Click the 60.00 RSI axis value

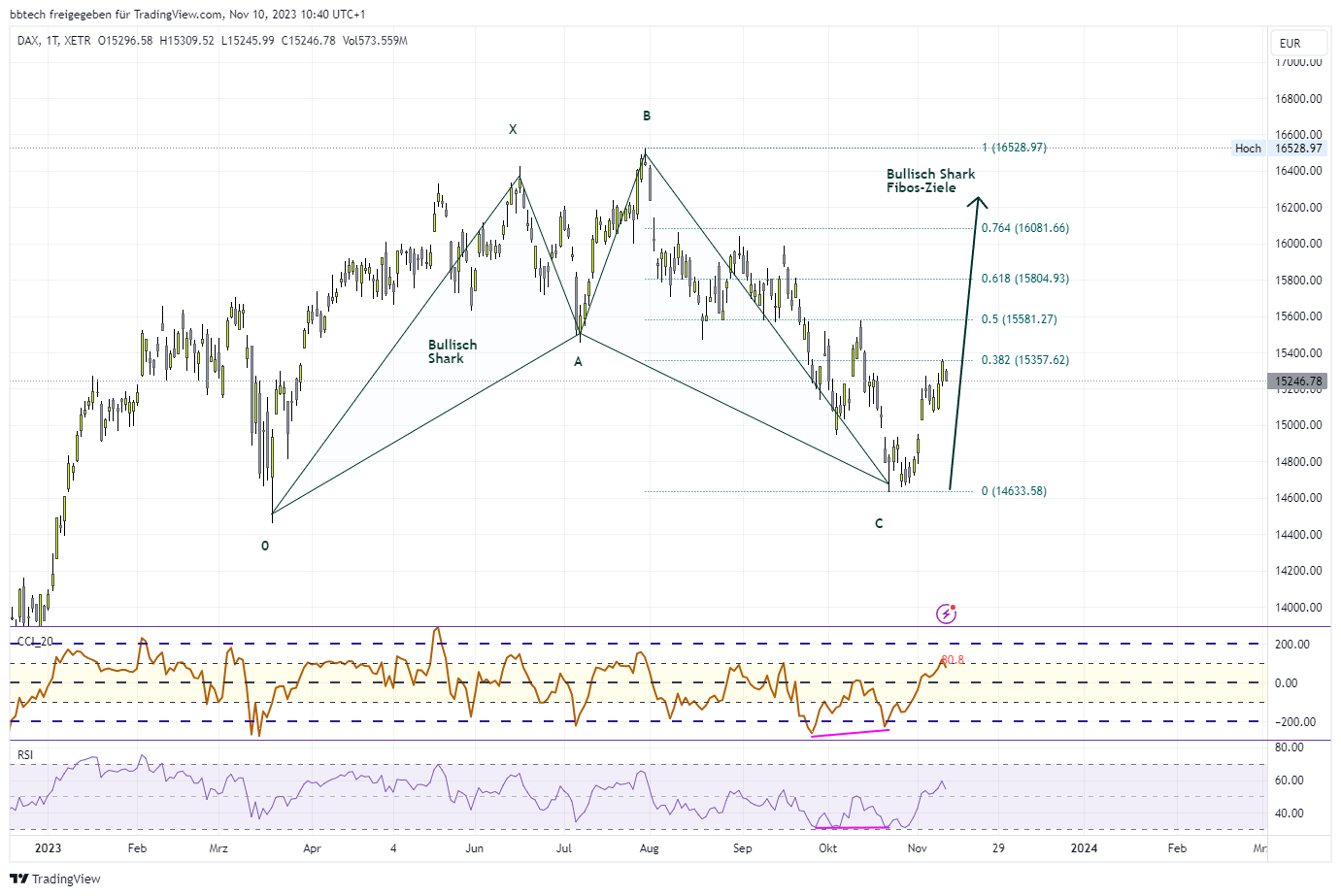point(1289,780)
